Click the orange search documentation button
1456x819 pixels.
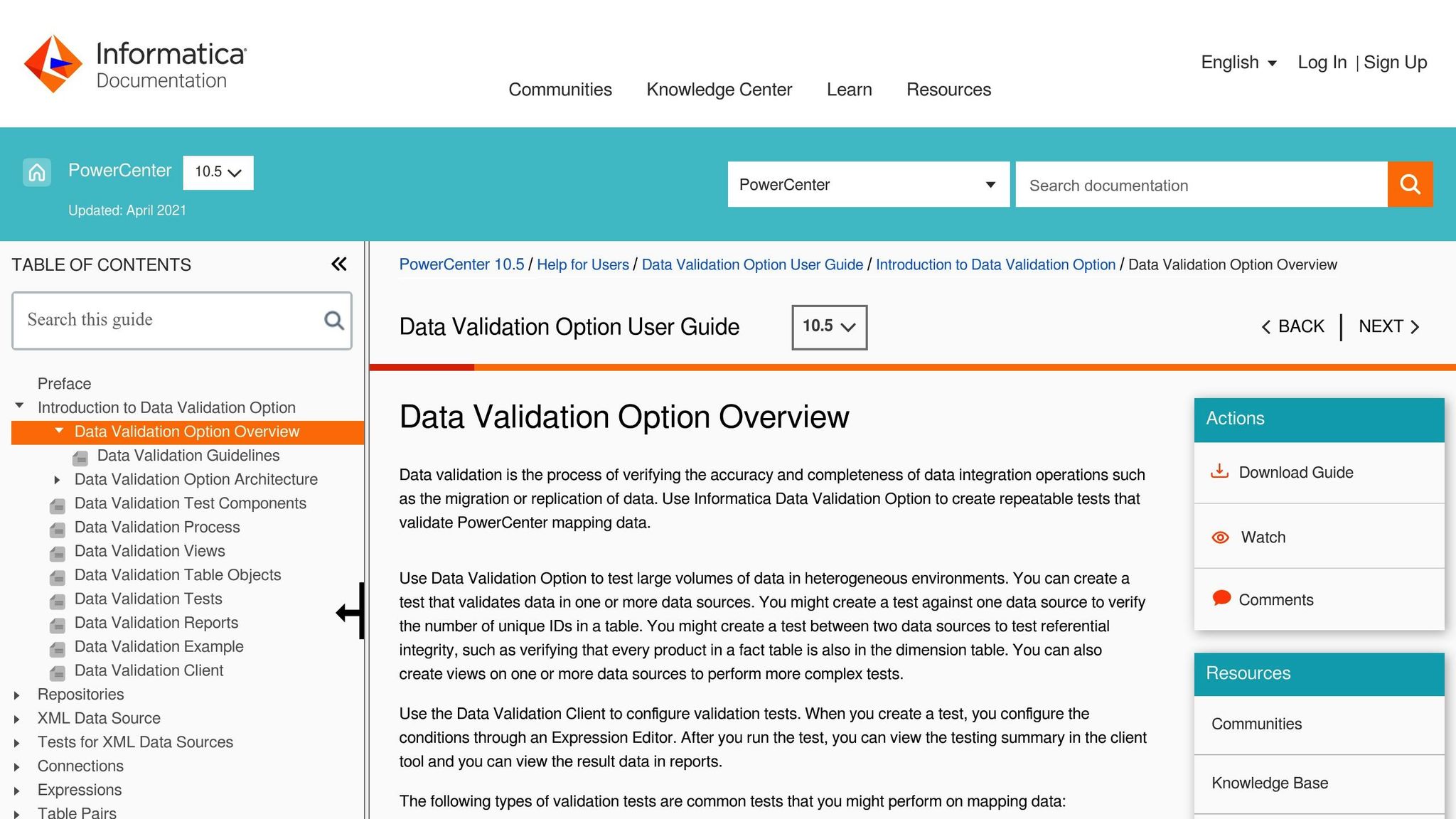[1410, 185]
